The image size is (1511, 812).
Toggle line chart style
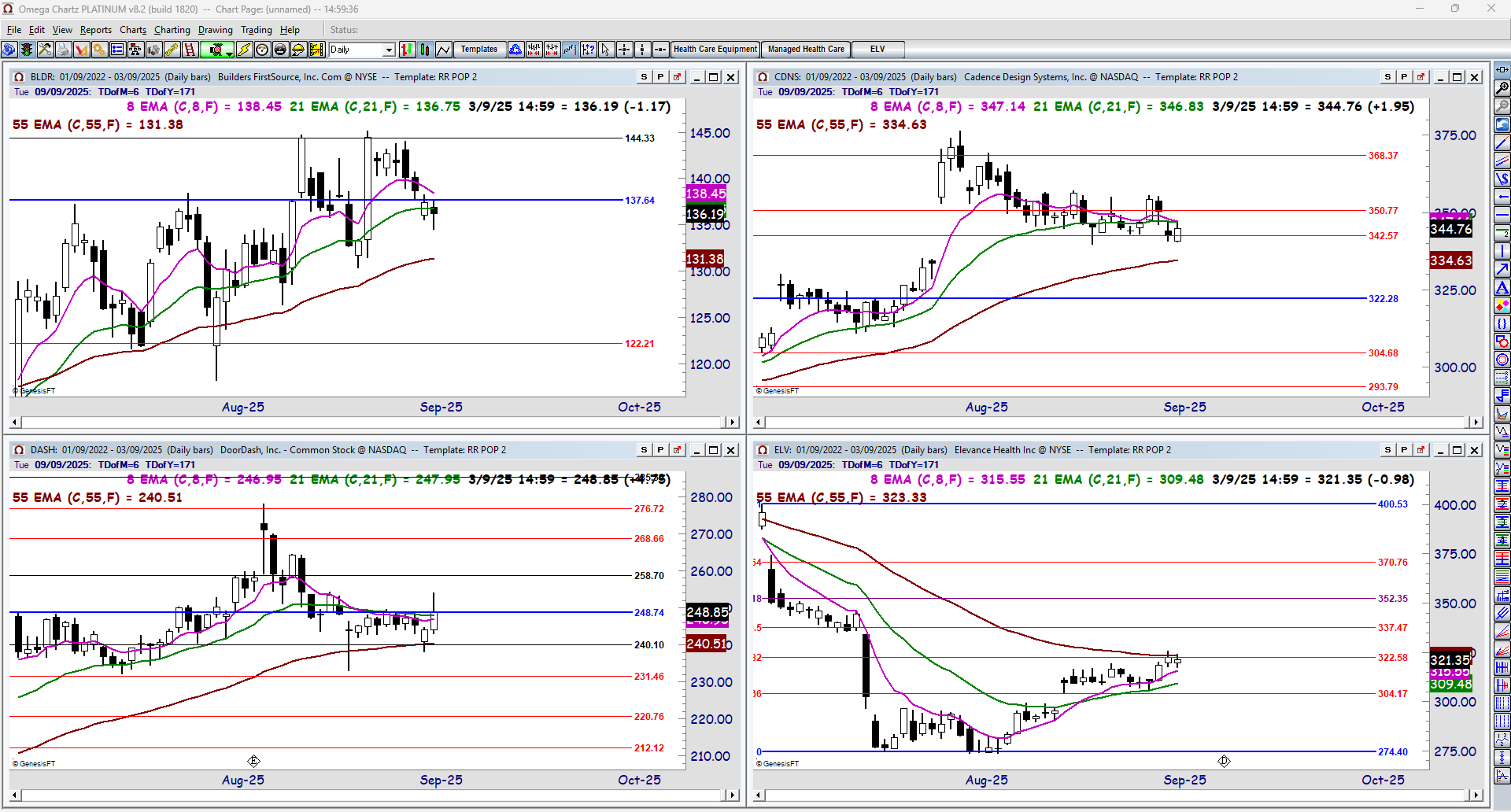click(443, 50)
